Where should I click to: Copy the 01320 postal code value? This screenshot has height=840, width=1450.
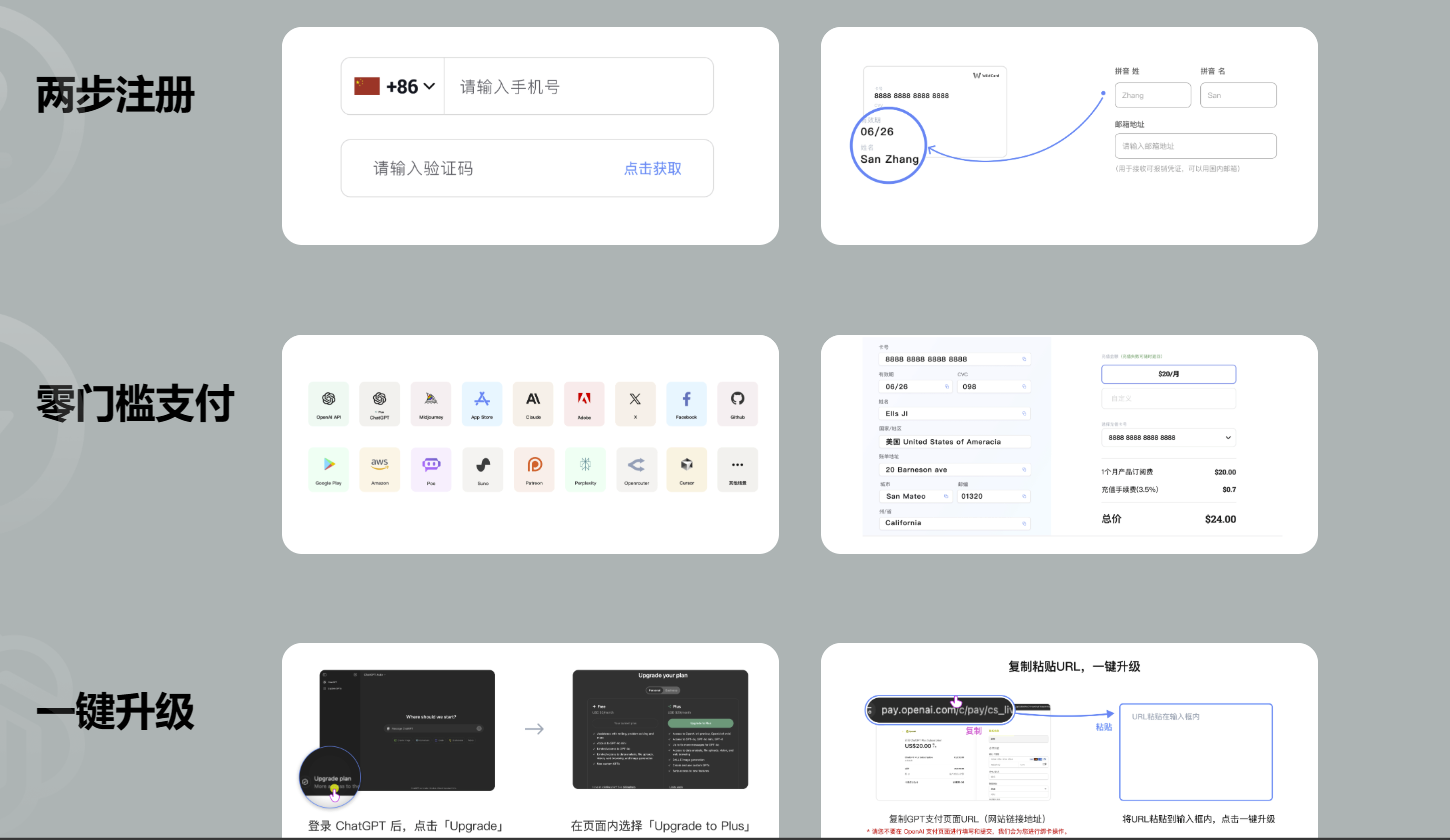(1024, 496)
